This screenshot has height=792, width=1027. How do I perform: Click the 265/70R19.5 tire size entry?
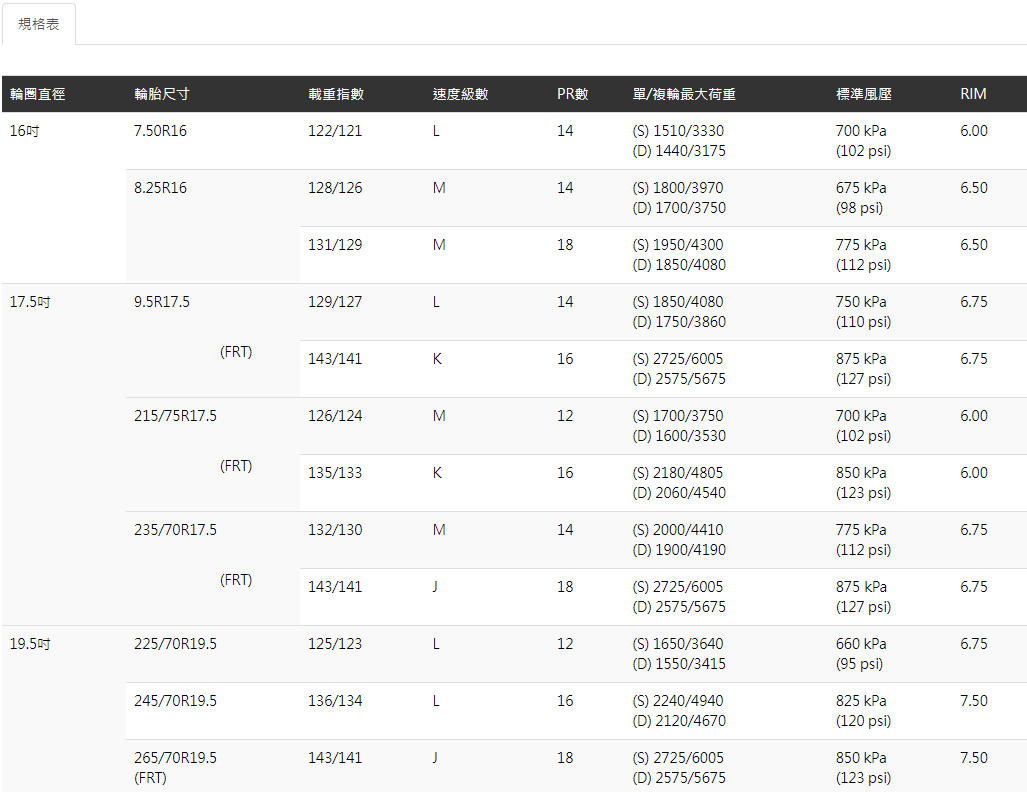click(175, 758)
